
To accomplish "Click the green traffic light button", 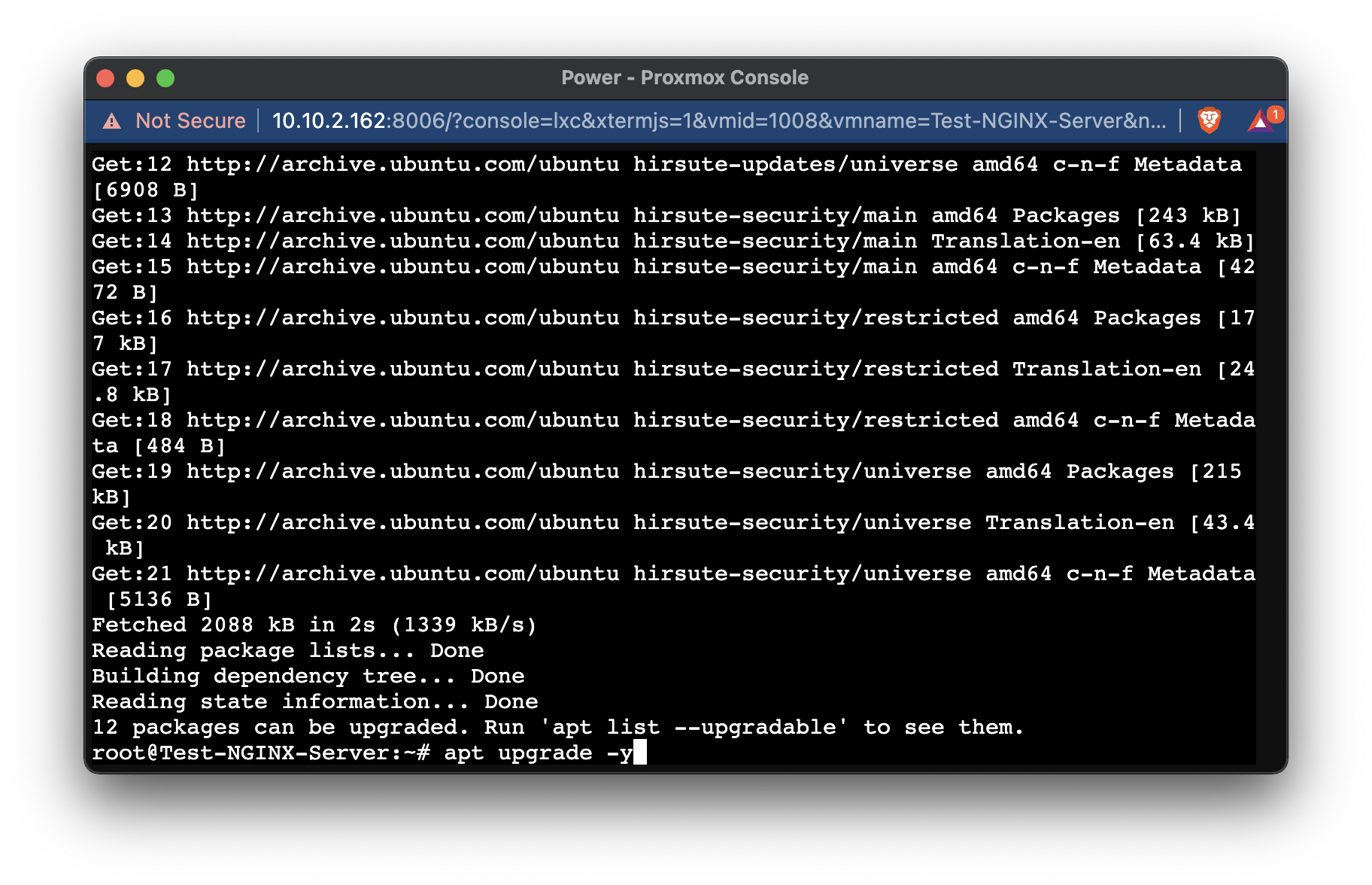I will click(165, 78).
